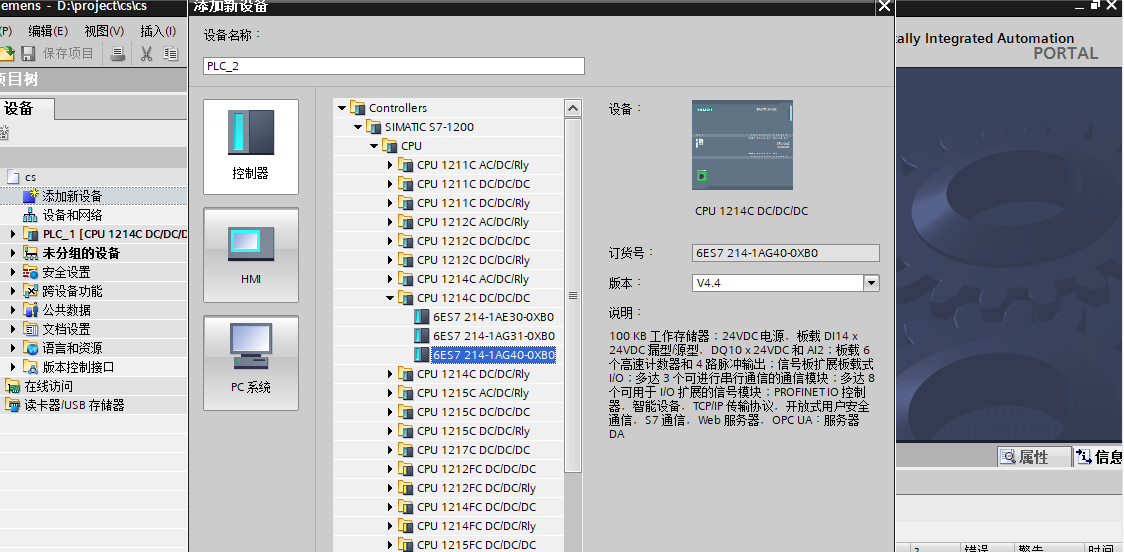Click the Copy toolbar icon
The height and width of the screenshot is (552, 1124).
[170, 54]
